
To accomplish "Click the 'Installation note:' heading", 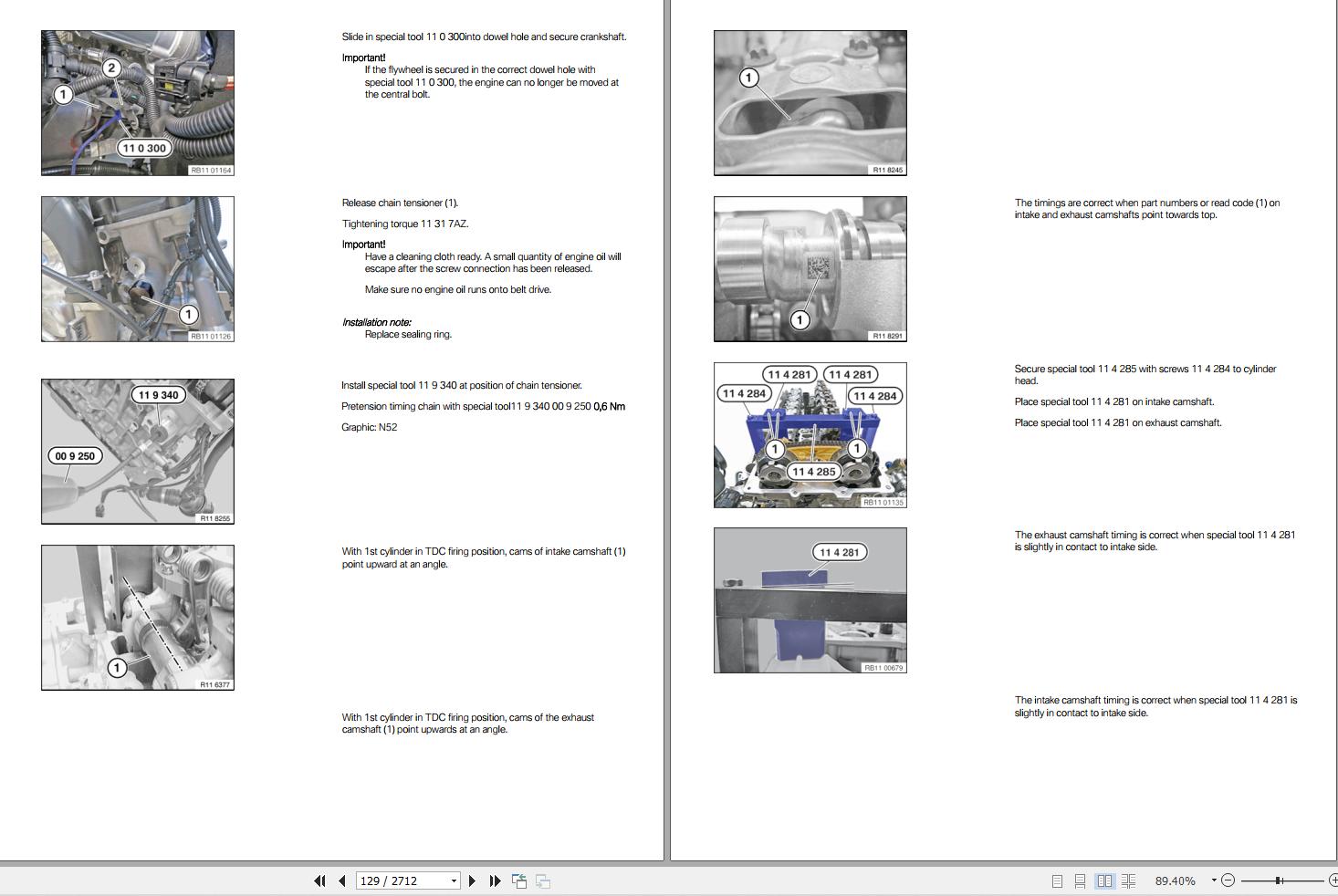I will coord(376,322).
